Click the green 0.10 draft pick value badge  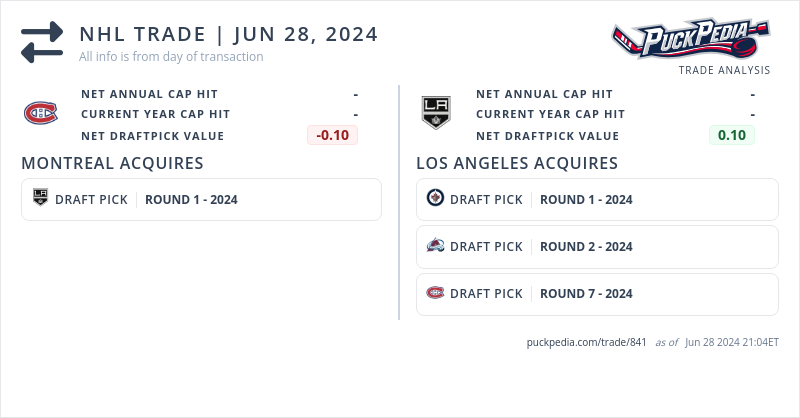732,135
